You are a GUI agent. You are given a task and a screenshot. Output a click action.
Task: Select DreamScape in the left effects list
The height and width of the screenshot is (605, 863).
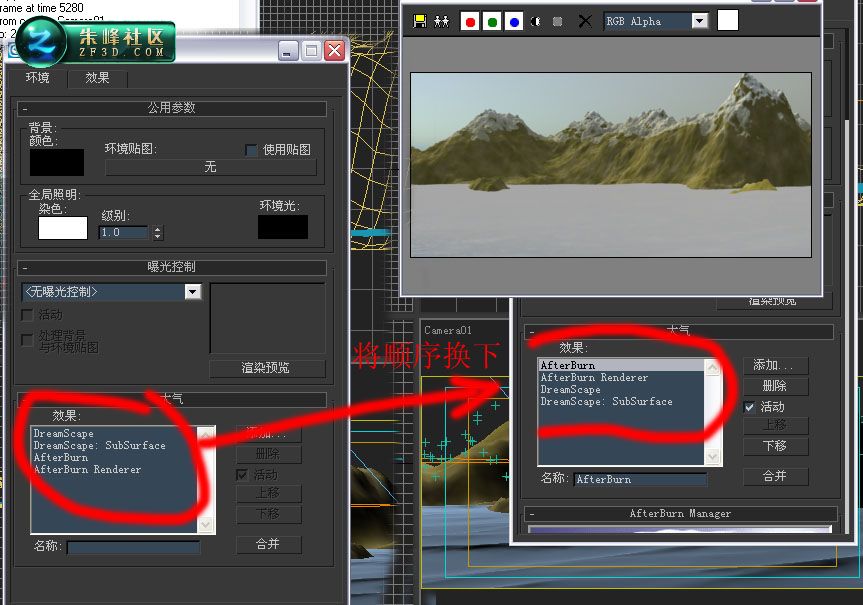(x=63, y=433)
